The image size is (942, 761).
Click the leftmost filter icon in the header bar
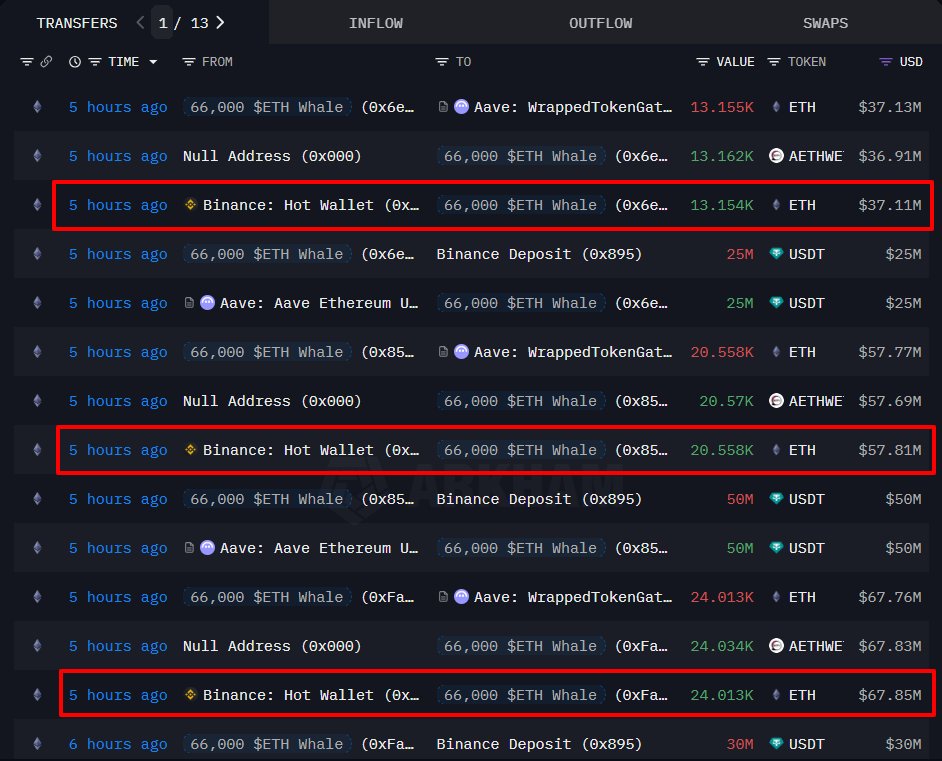pyautogui.click(x=27, y=61)
